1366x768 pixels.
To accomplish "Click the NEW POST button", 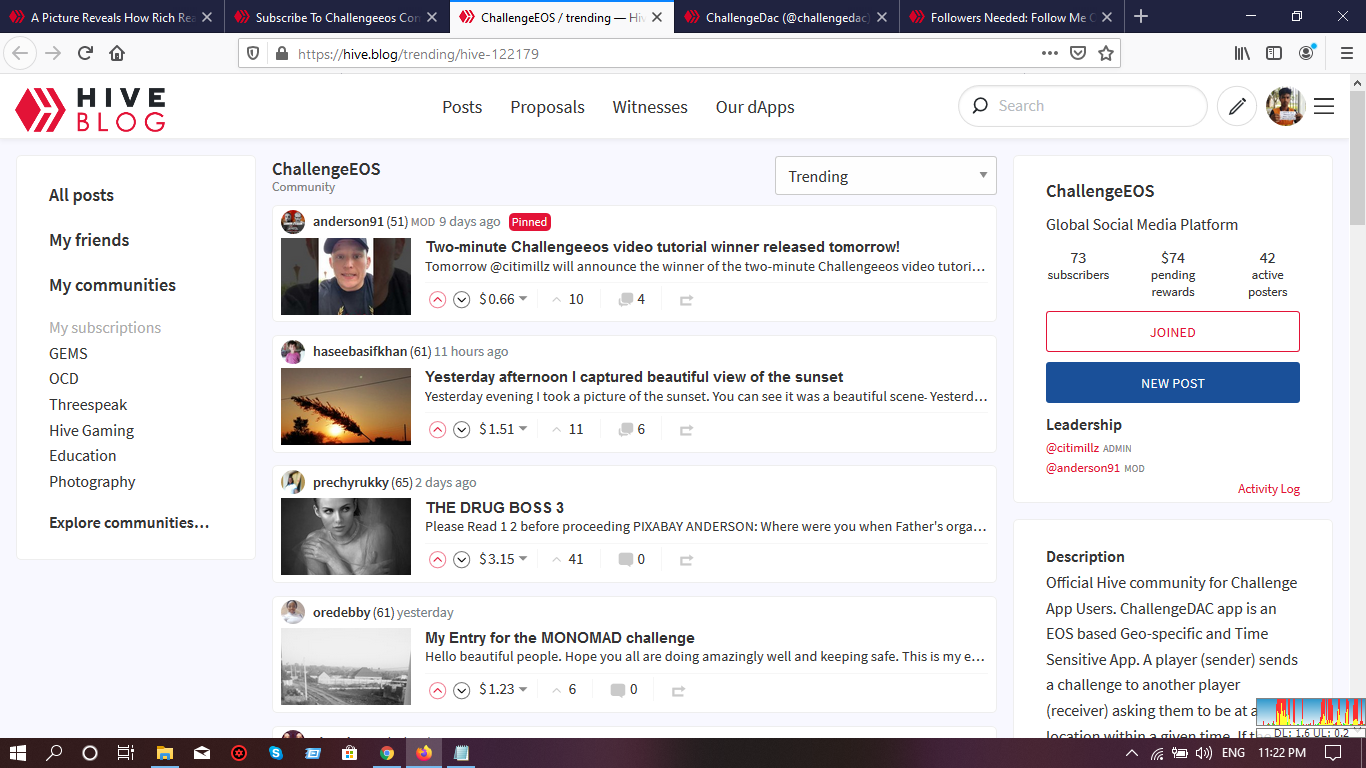I will point(1172,382).
